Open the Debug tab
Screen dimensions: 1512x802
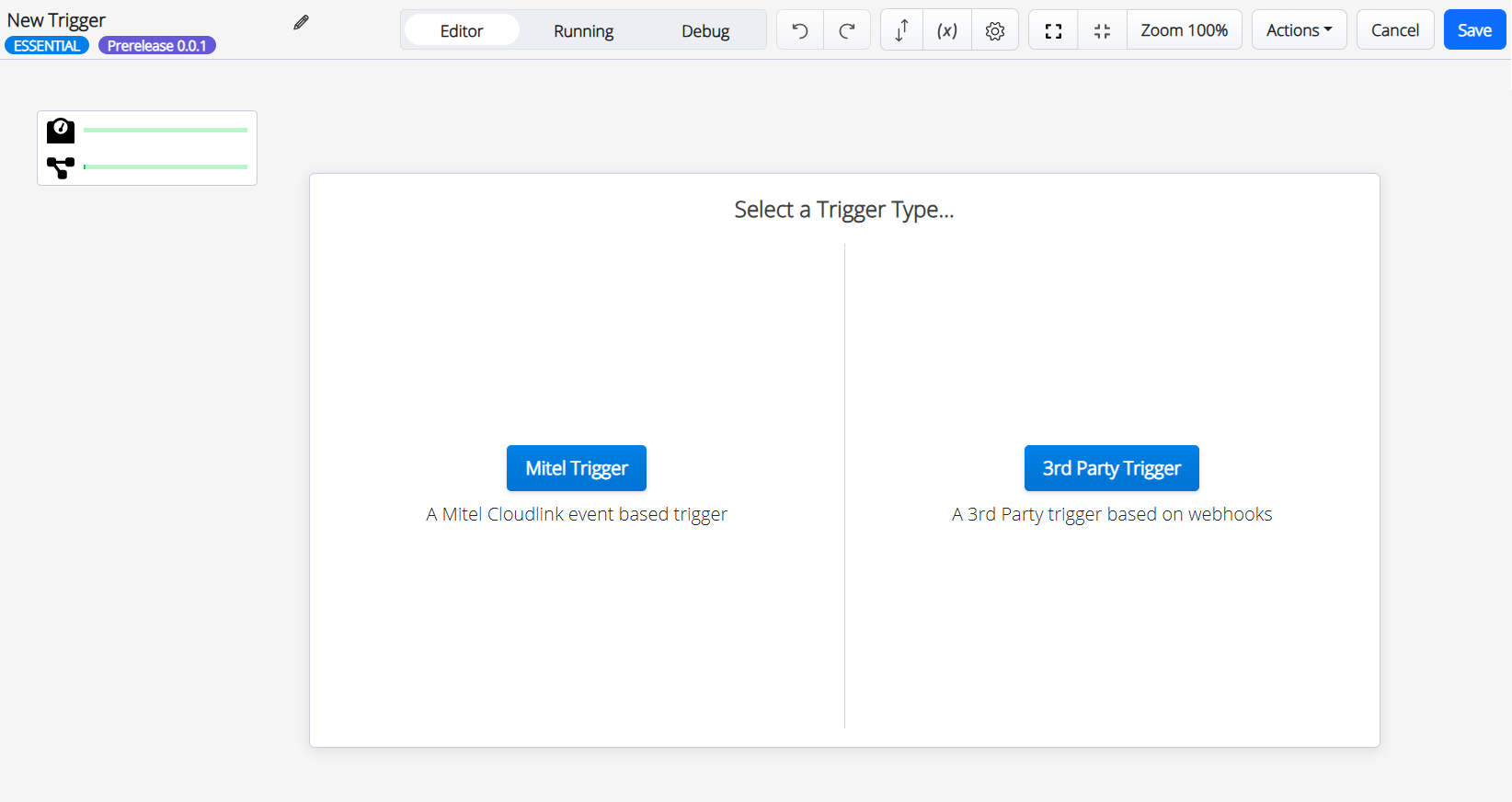[705, 30]
